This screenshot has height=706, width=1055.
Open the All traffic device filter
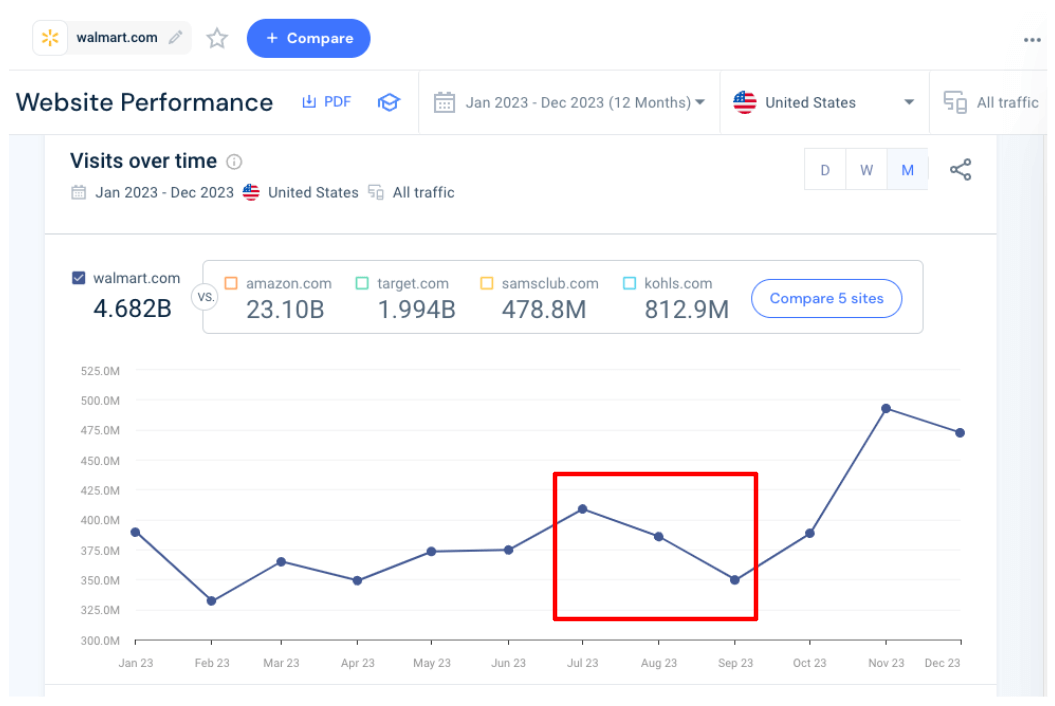coord(991,102)
